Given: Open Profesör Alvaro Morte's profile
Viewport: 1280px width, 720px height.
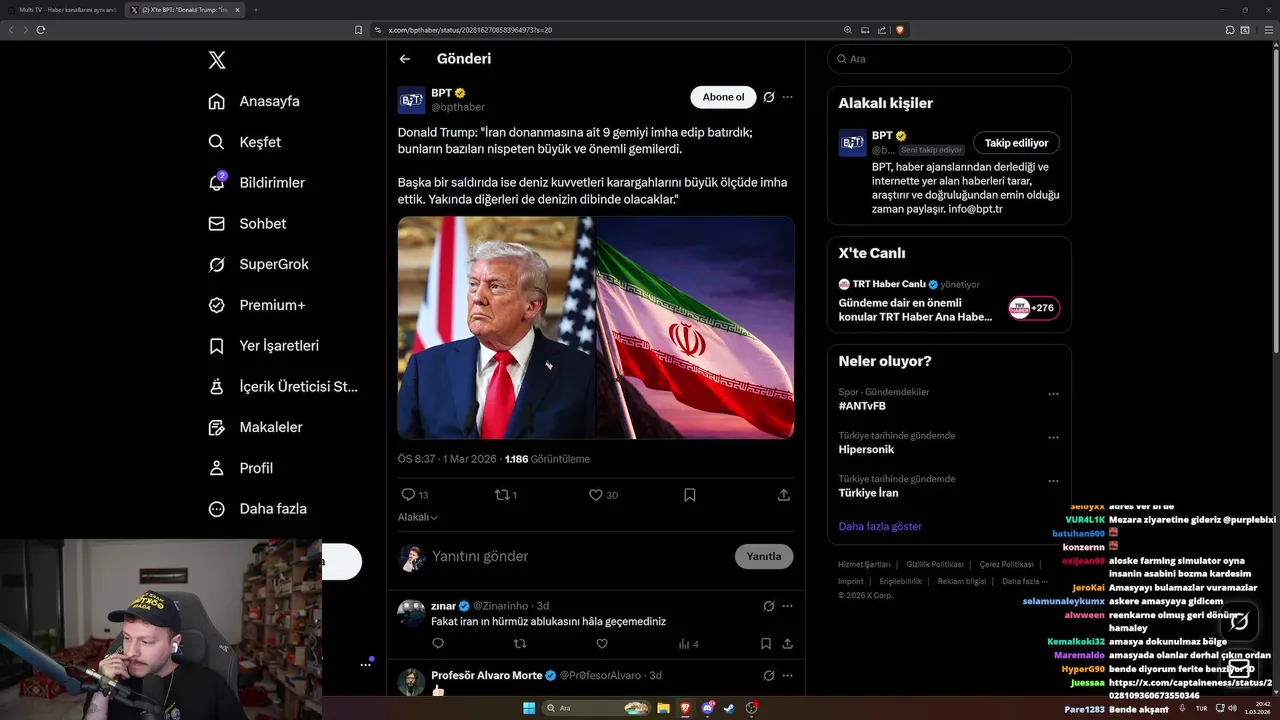Looking at the screenshot, I should point(487,676).
